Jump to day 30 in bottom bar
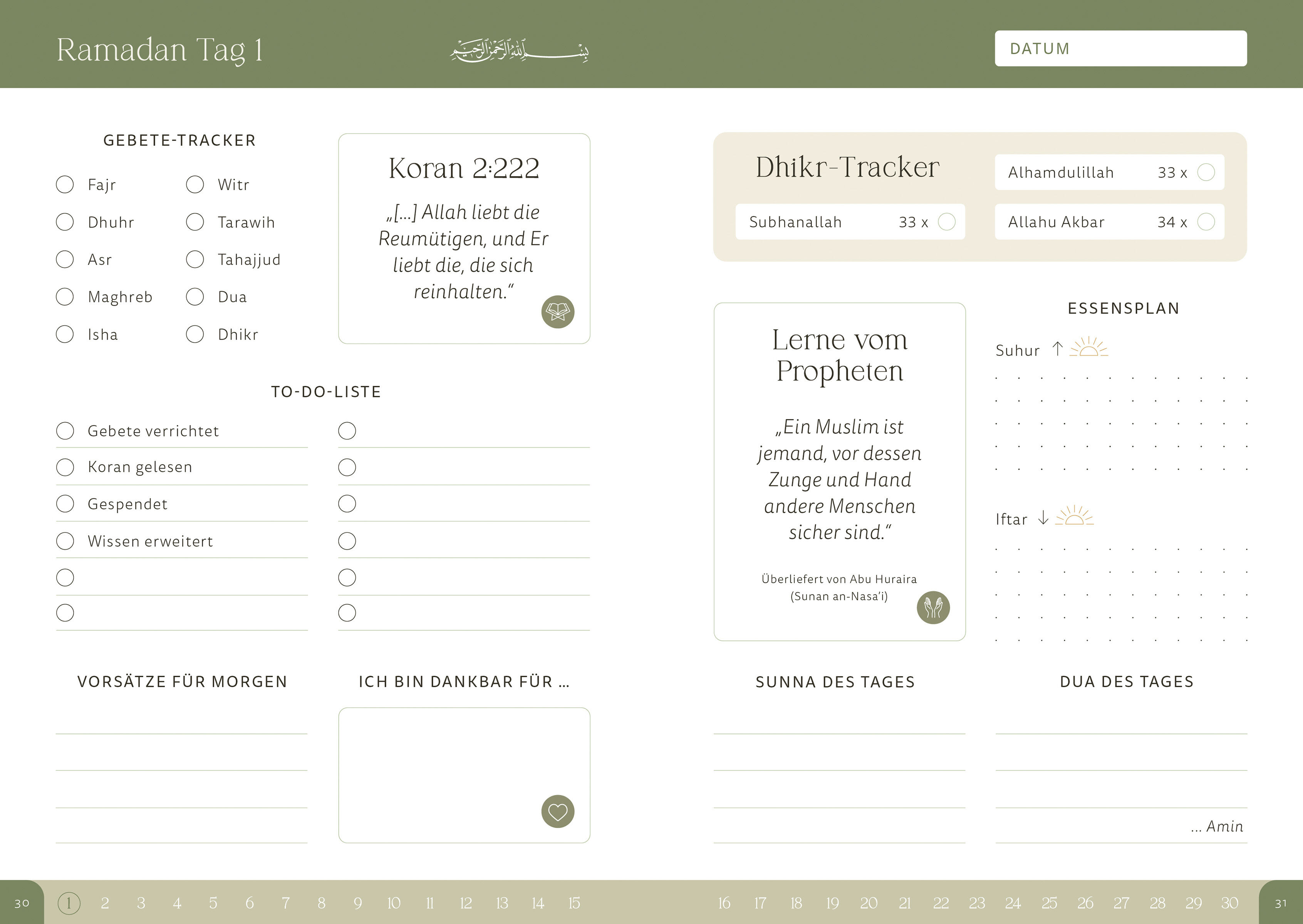 [x=1229, y=903]
